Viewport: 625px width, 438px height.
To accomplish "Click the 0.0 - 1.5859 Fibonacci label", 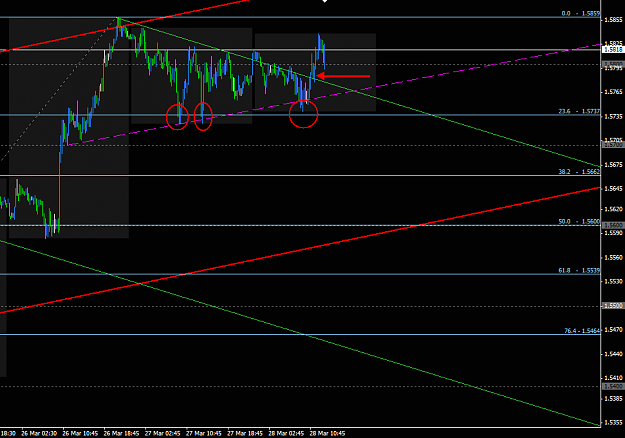I will (x=580, y=14).
